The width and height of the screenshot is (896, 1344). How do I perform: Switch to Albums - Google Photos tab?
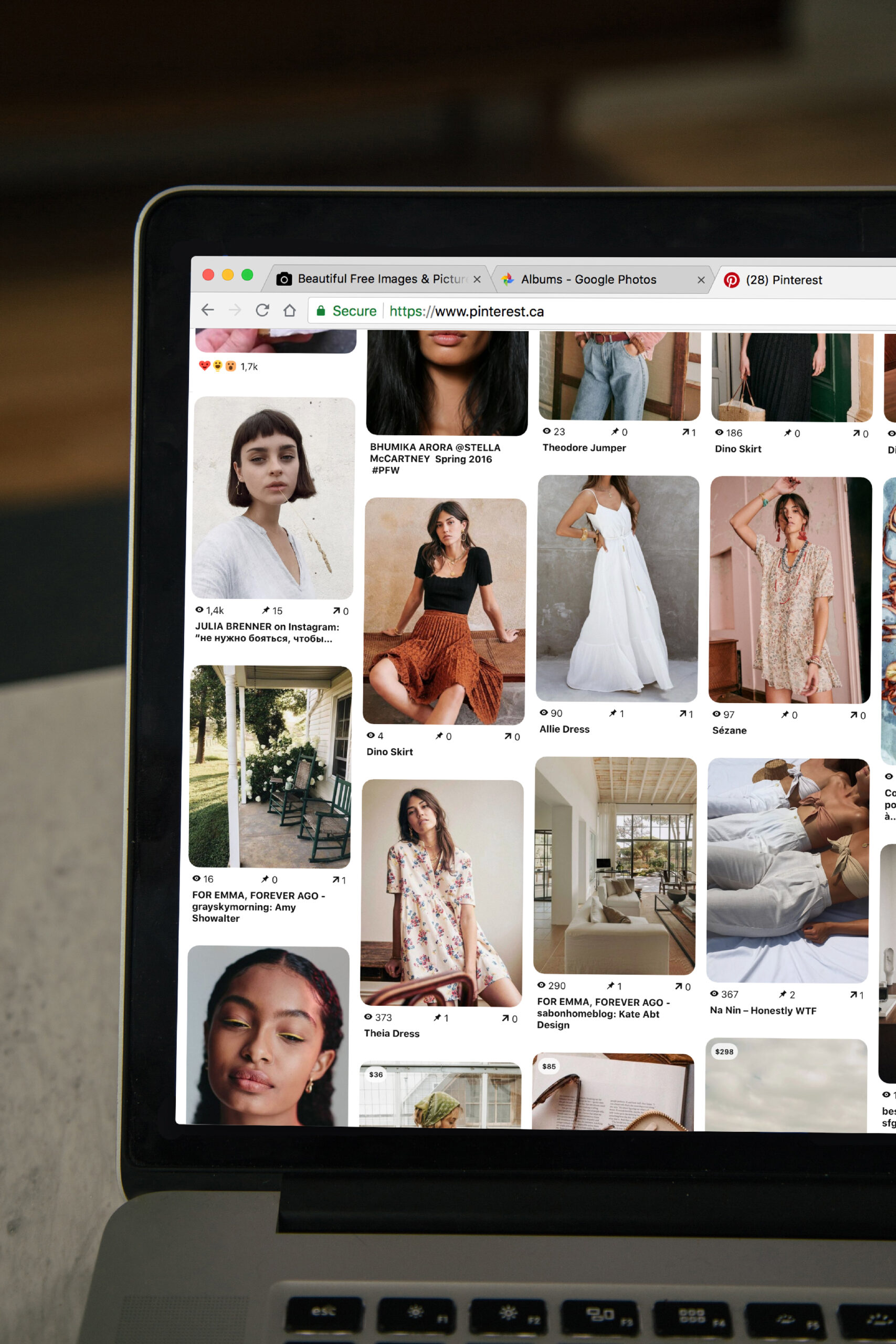point(588,279)
